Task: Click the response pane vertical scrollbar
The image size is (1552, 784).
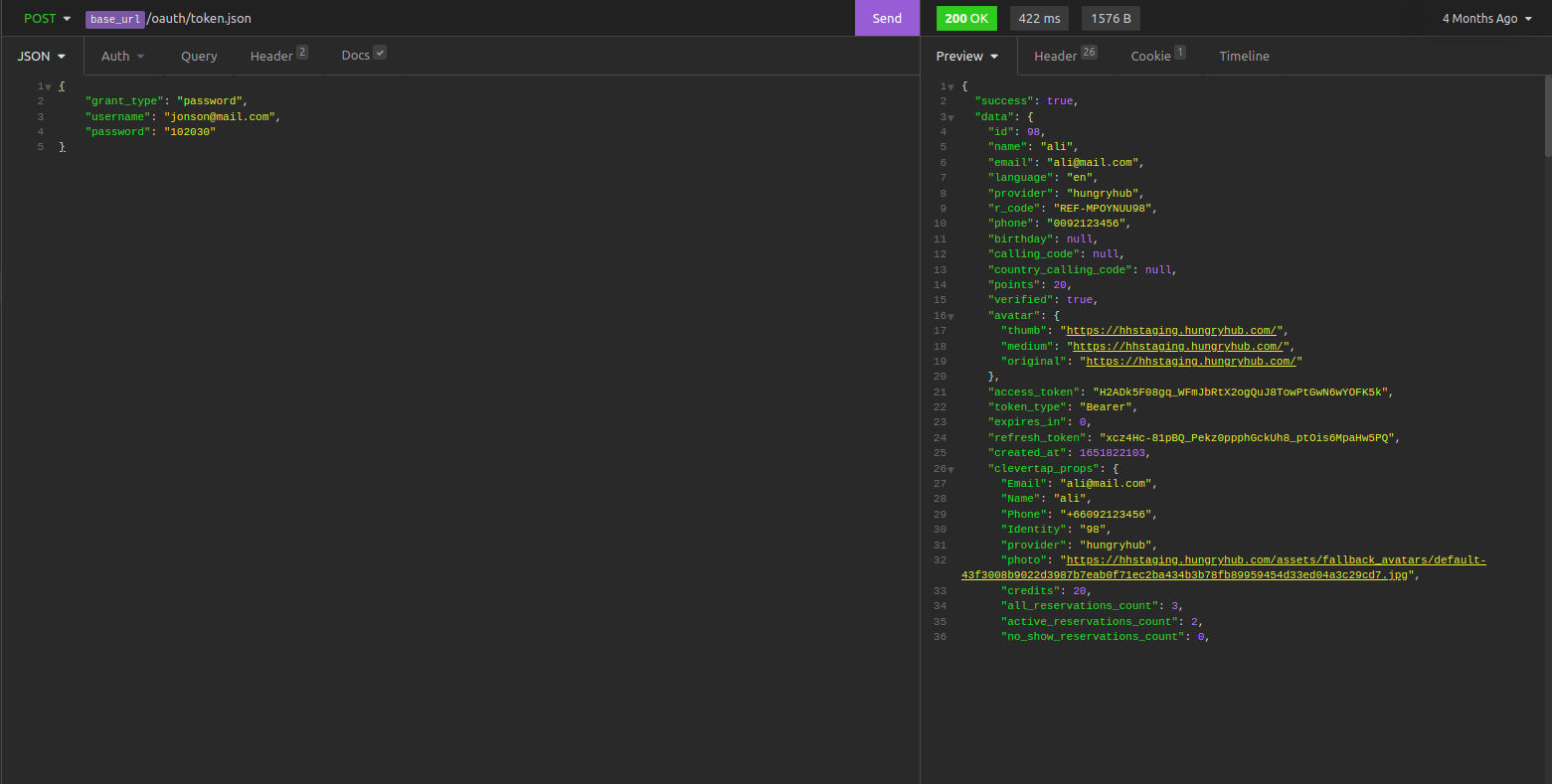Action: (1547, 116)
